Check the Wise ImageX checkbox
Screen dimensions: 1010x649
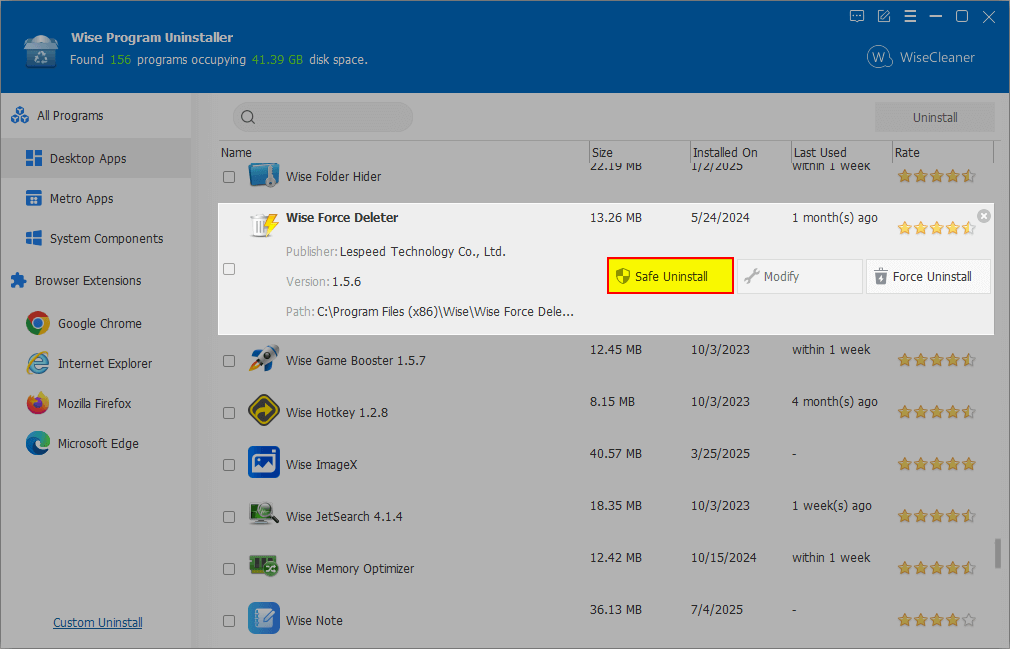pos(229,465)
